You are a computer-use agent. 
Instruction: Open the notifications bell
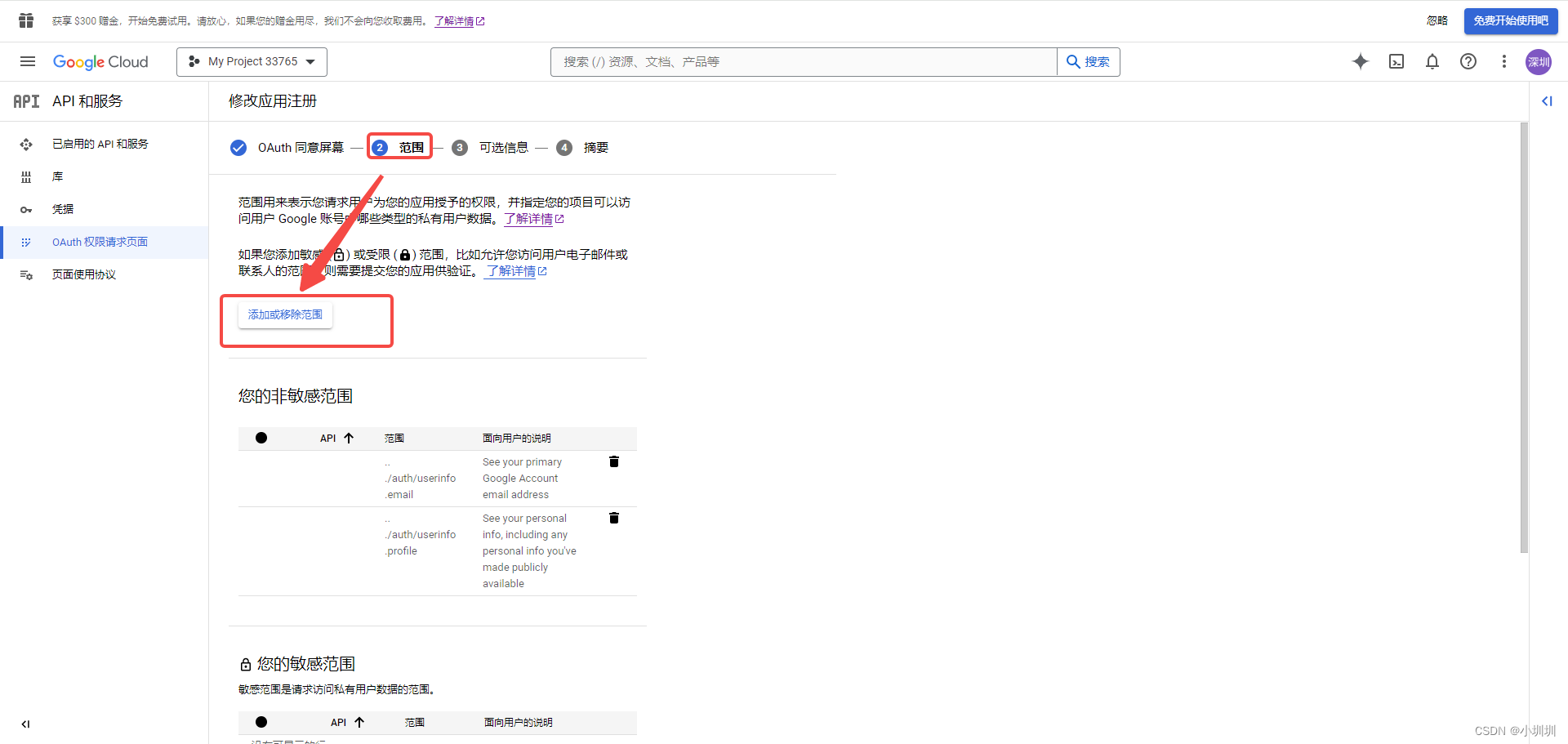tap(1433, 61)
